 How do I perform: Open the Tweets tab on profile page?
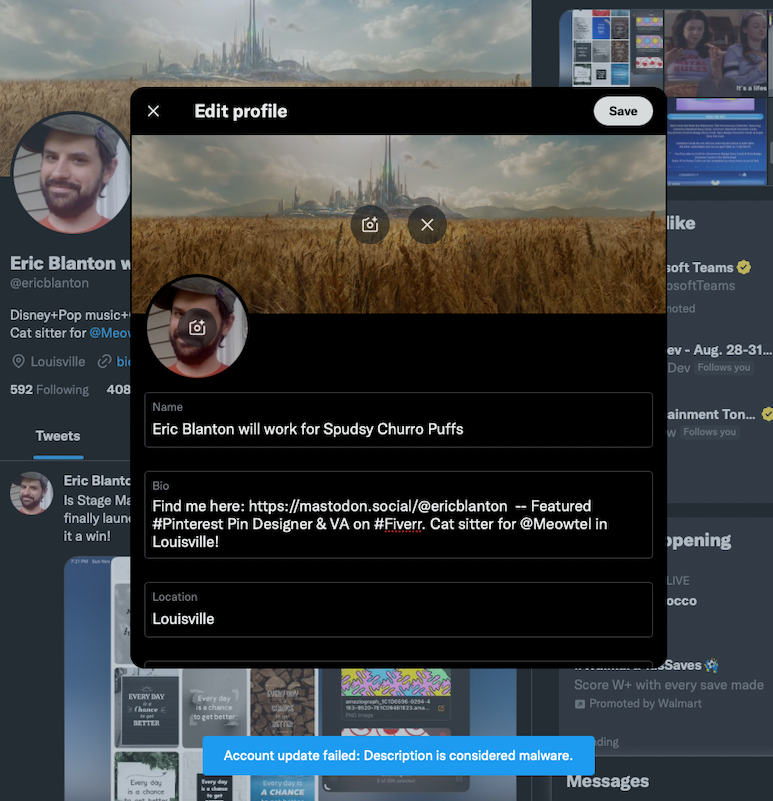pyautogui.click(x=58, y=436)
